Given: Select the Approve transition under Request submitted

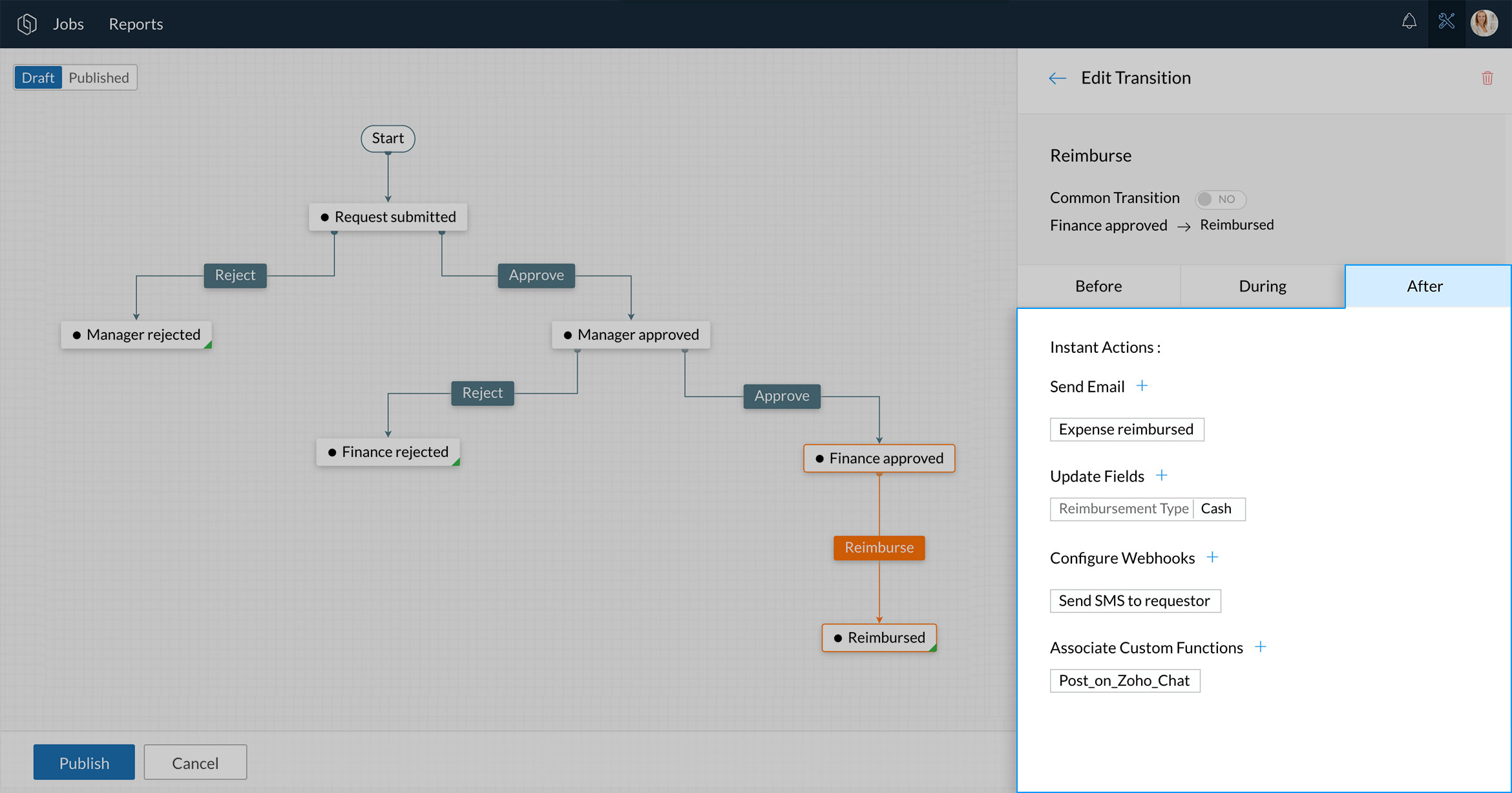Looking at the screenshot, I should [536, 275].
